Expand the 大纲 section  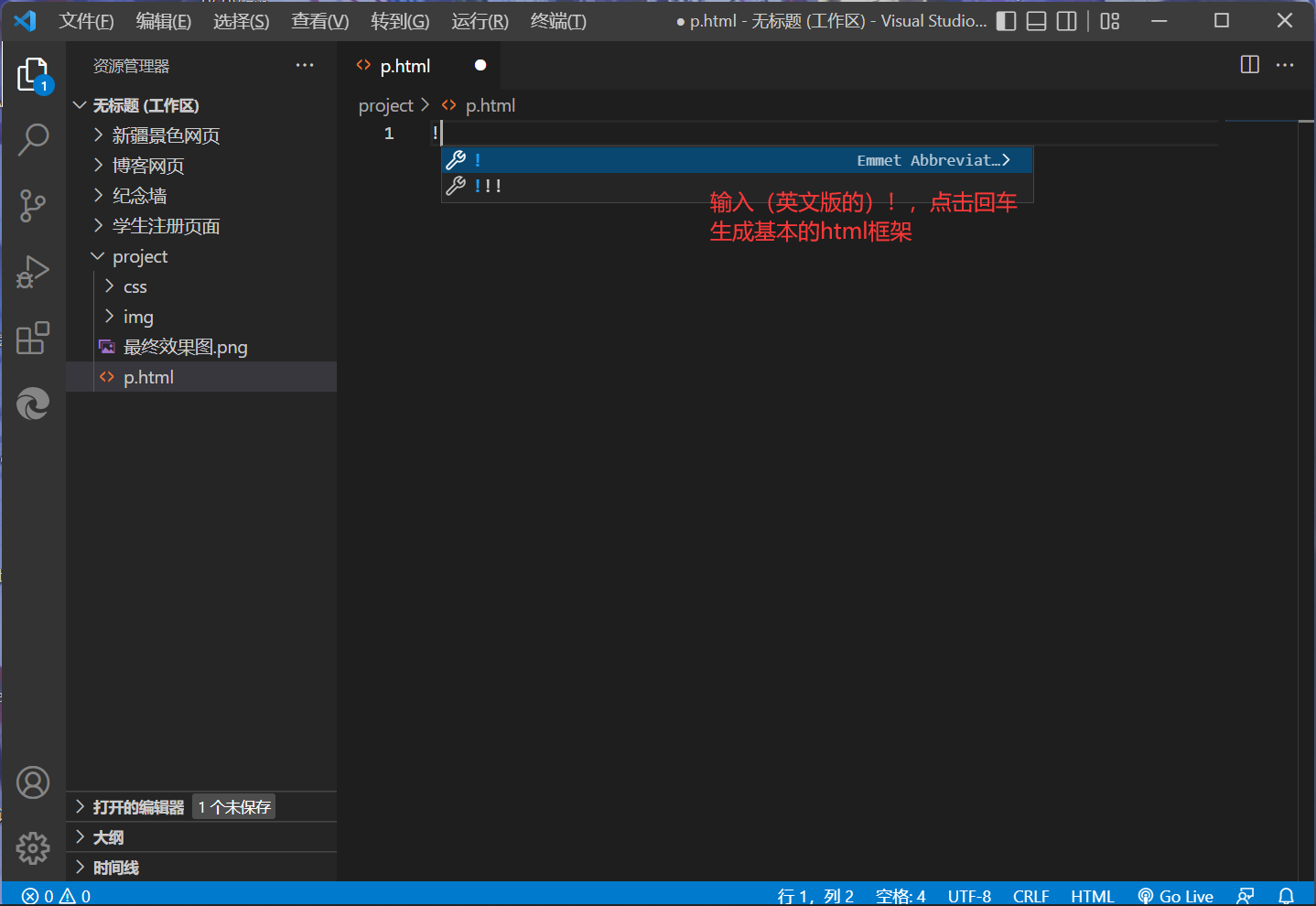click(201, 837)
